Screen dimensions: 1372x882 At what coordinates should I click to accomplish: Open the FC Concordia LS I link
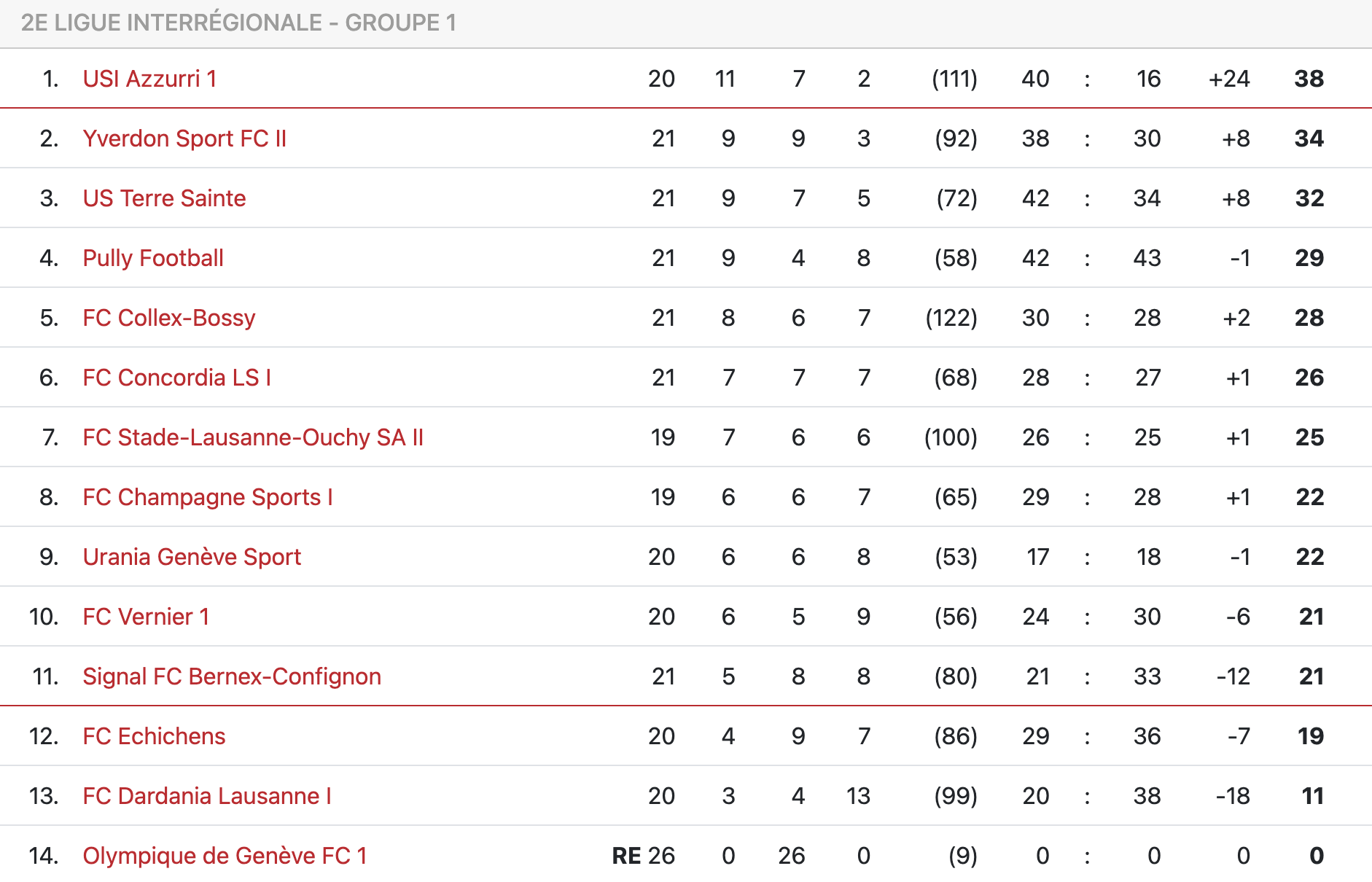177,378
